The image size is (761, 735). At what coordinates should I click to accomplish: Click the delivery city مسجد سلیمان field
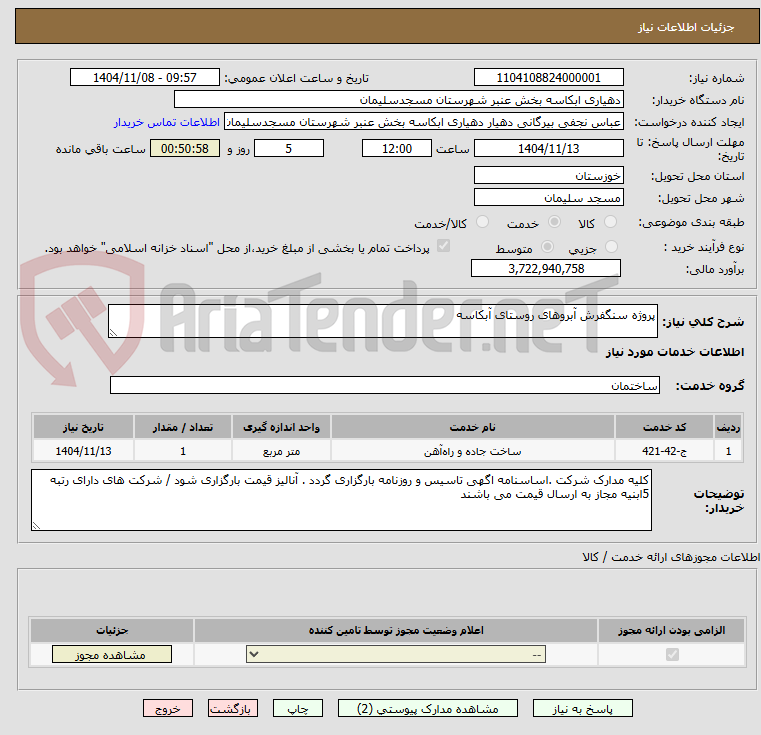tap(548, 198)
